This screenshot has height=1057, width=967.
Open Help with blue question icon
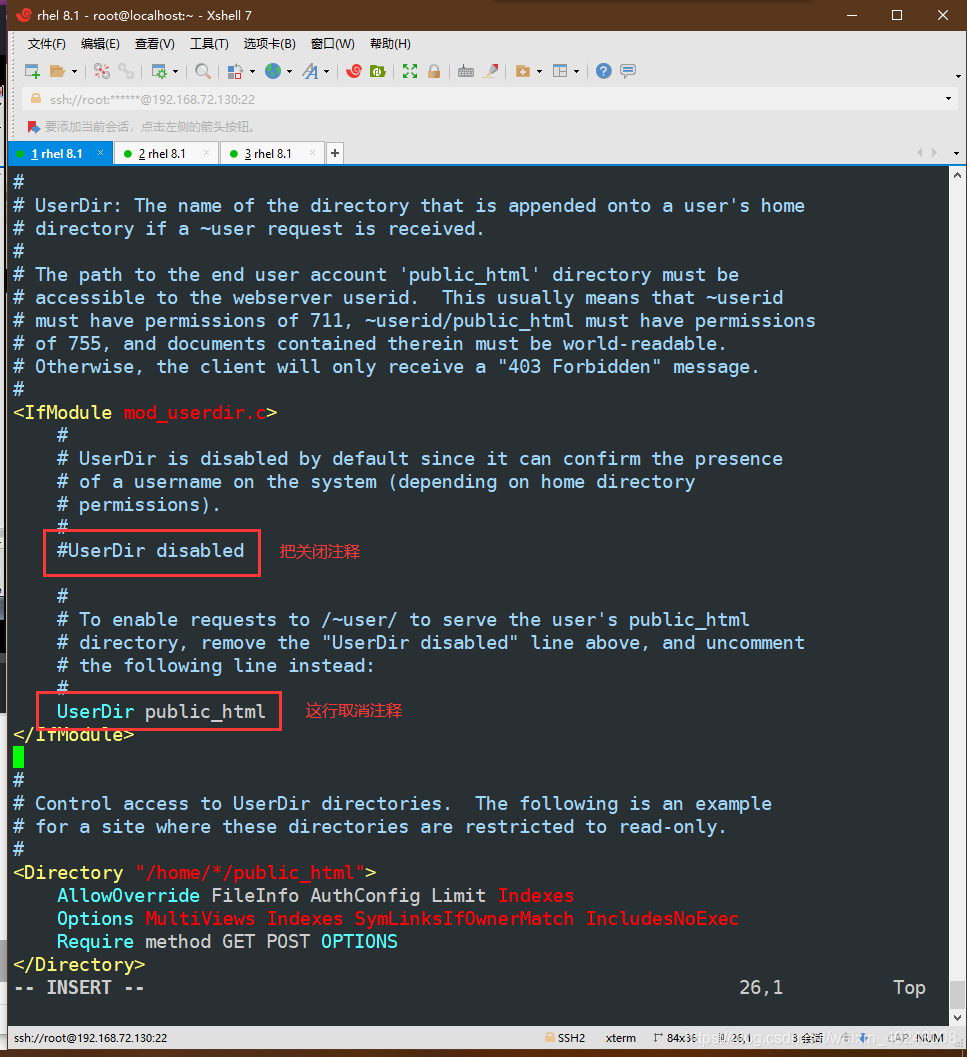coord(604,71)
